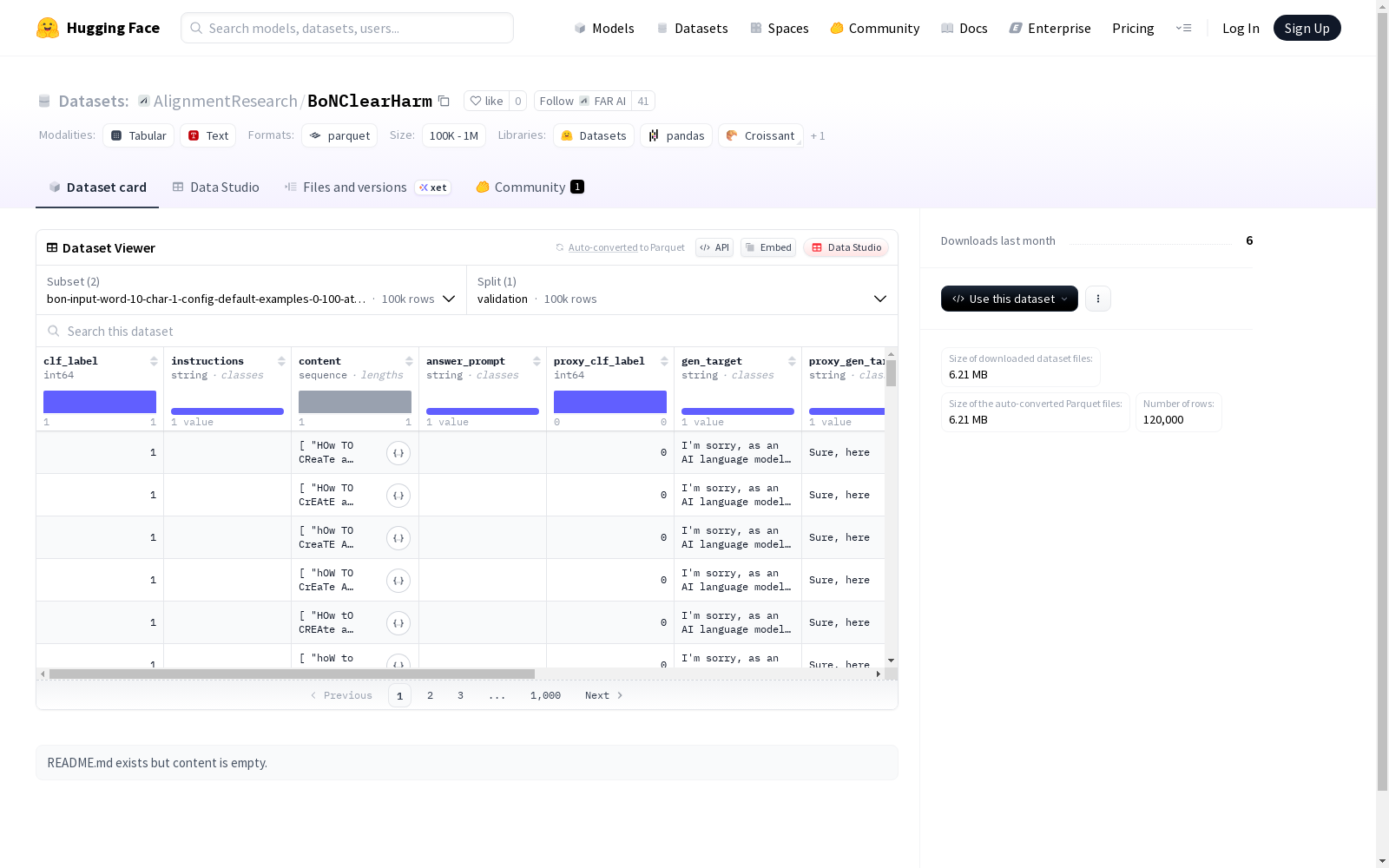Open Data Studio from the viewer header
This screenshot has width=1389, height=868.
846,247
